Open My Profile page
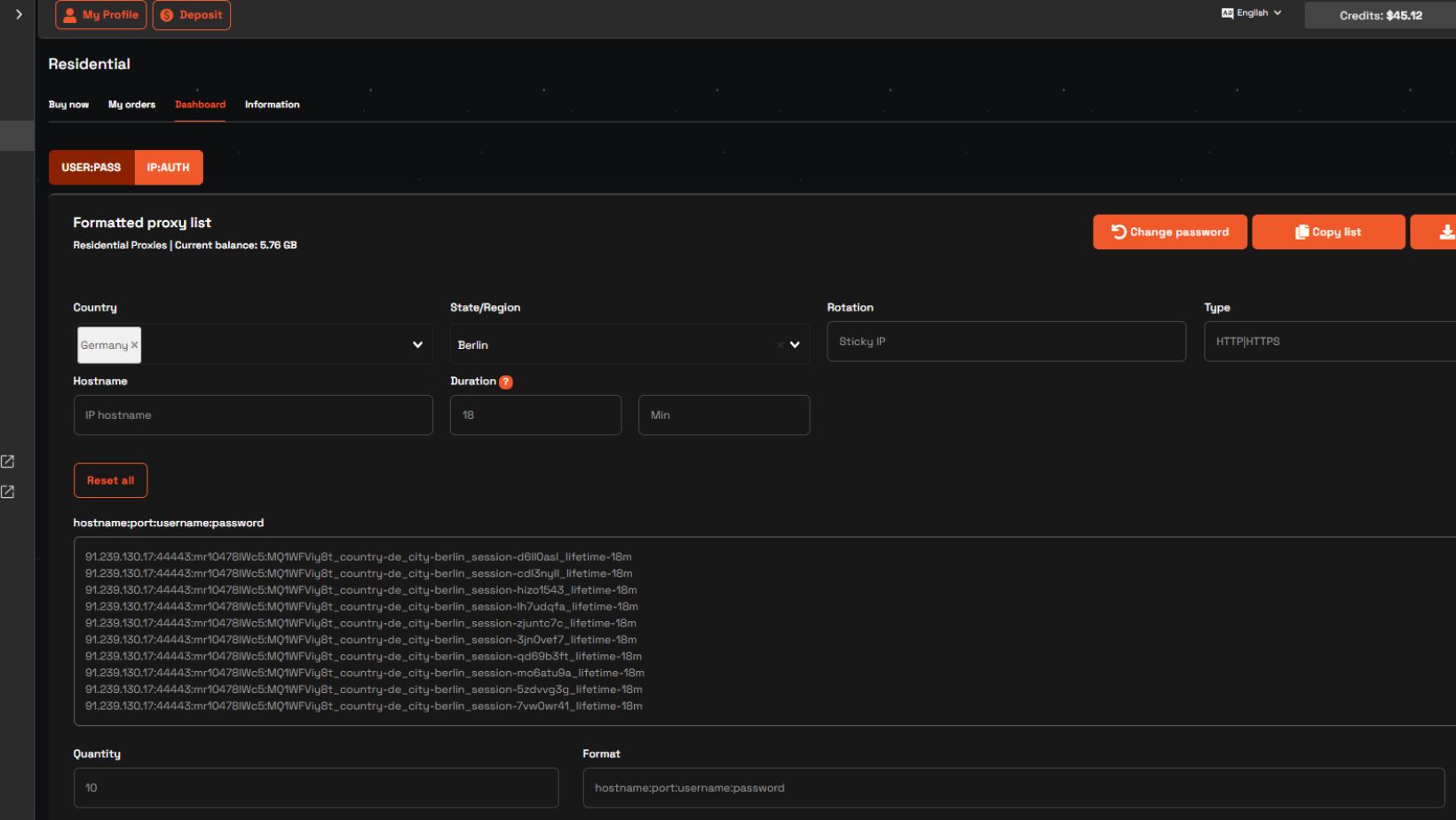The image size is (1456, 820). click(x=101, y=15)
